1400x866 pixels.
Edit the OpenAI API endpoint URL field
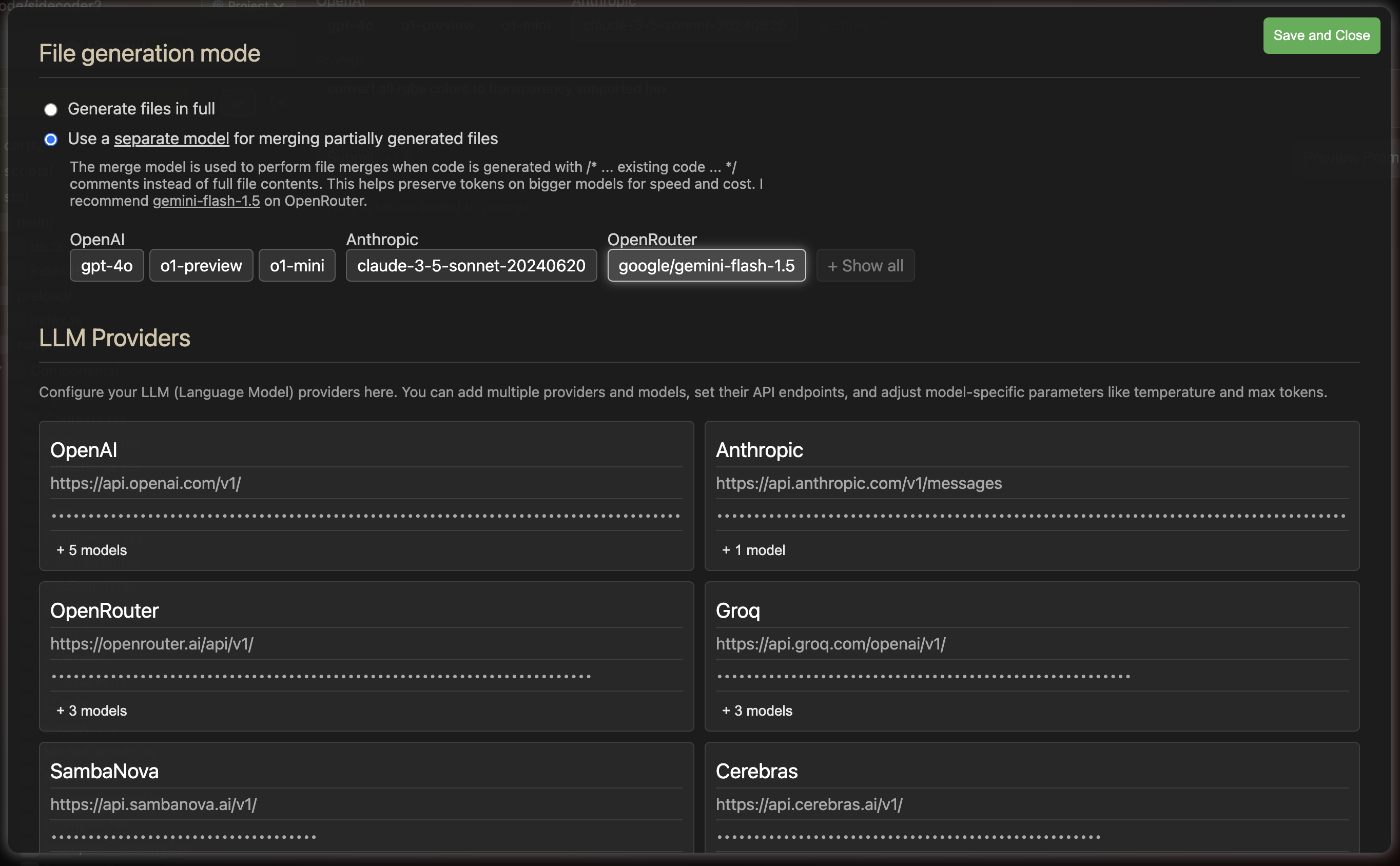click(365, 483)
